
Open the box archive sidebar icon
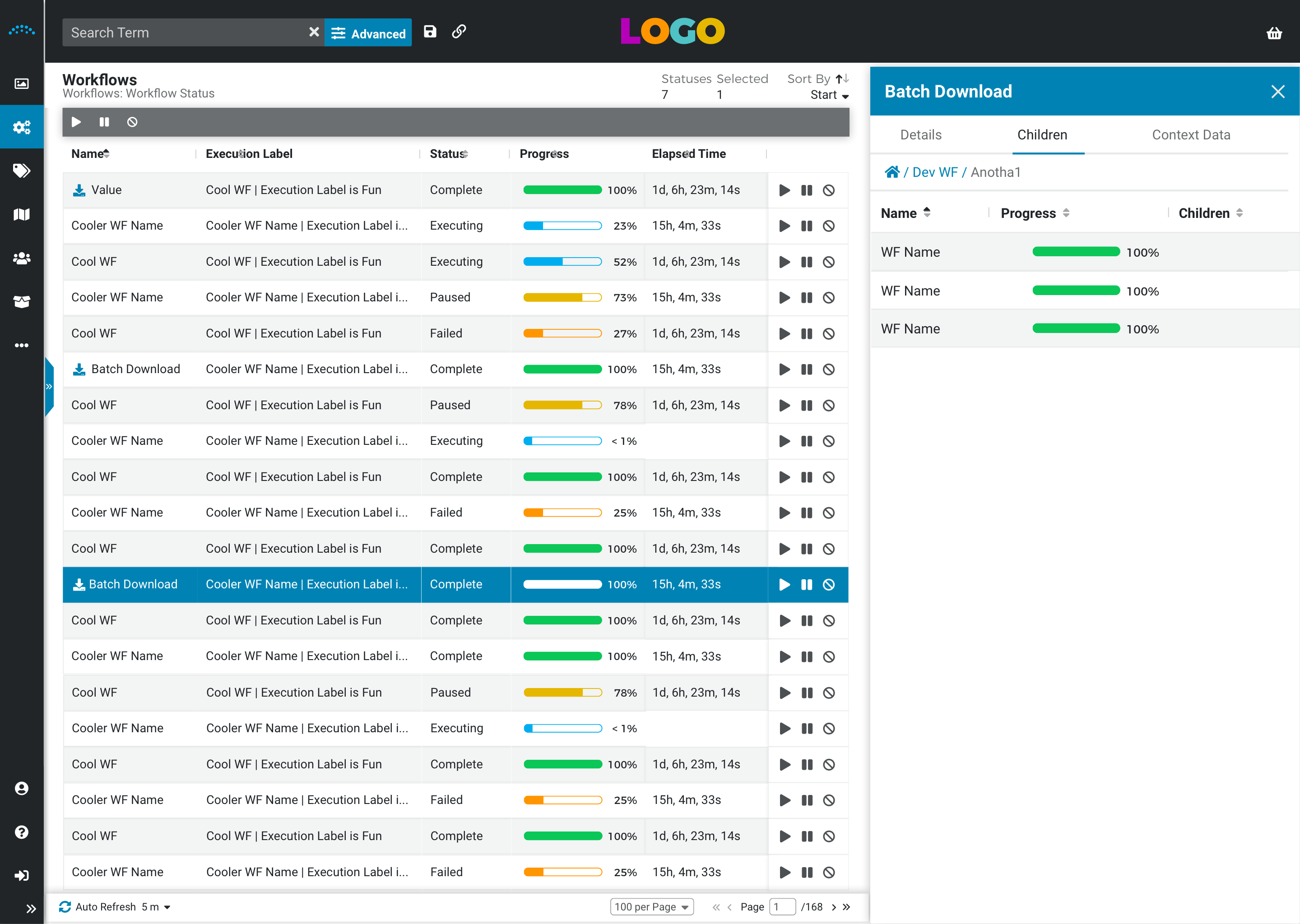22,301
